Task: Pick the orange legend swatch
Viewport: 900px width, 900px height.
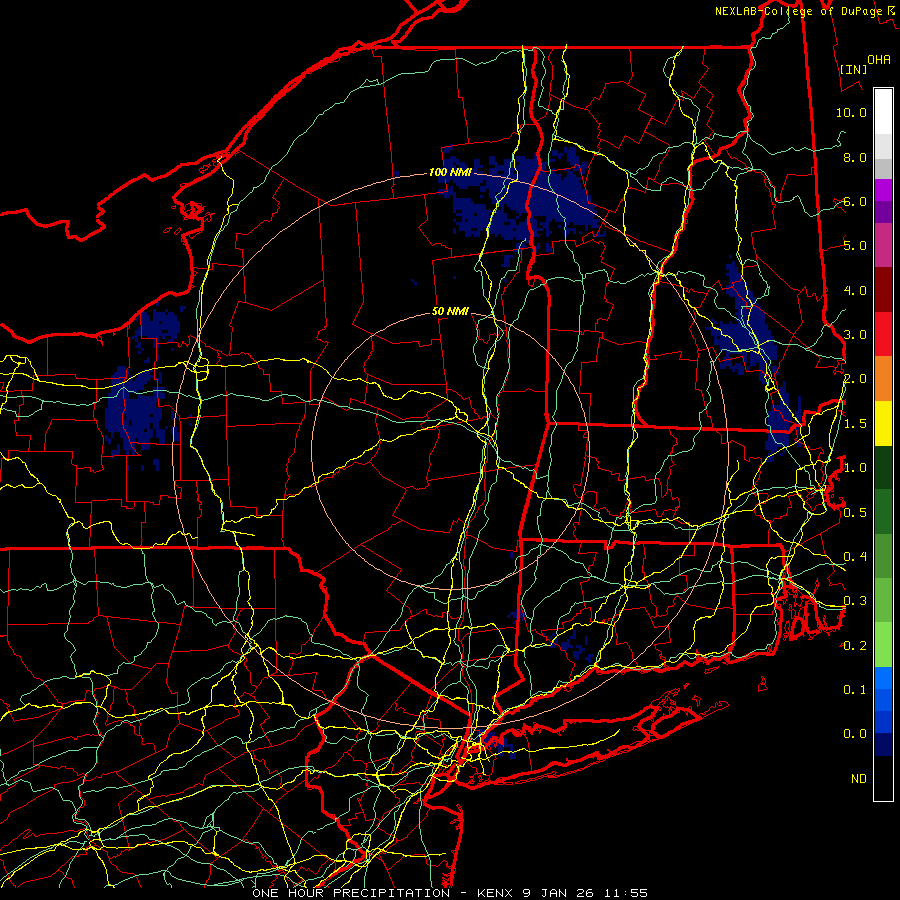Action: 883,378
